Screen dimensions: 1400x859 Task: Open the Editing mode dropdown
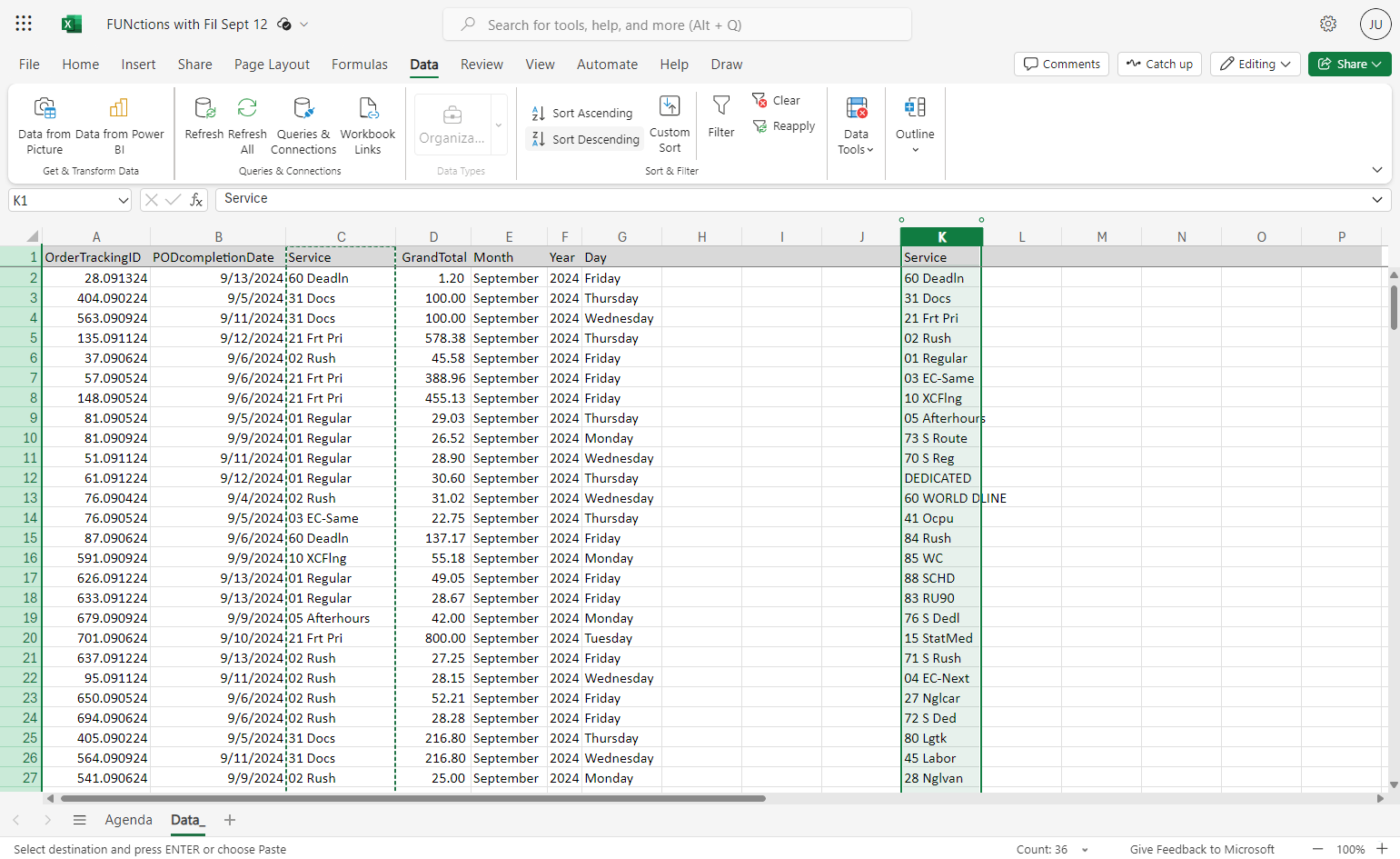[1256, 64]
